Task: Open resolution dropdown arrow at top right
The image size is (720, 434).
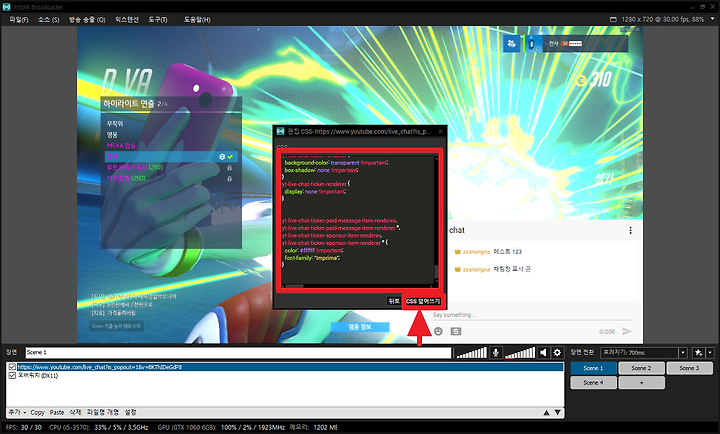Action: (x=713, y=19)
